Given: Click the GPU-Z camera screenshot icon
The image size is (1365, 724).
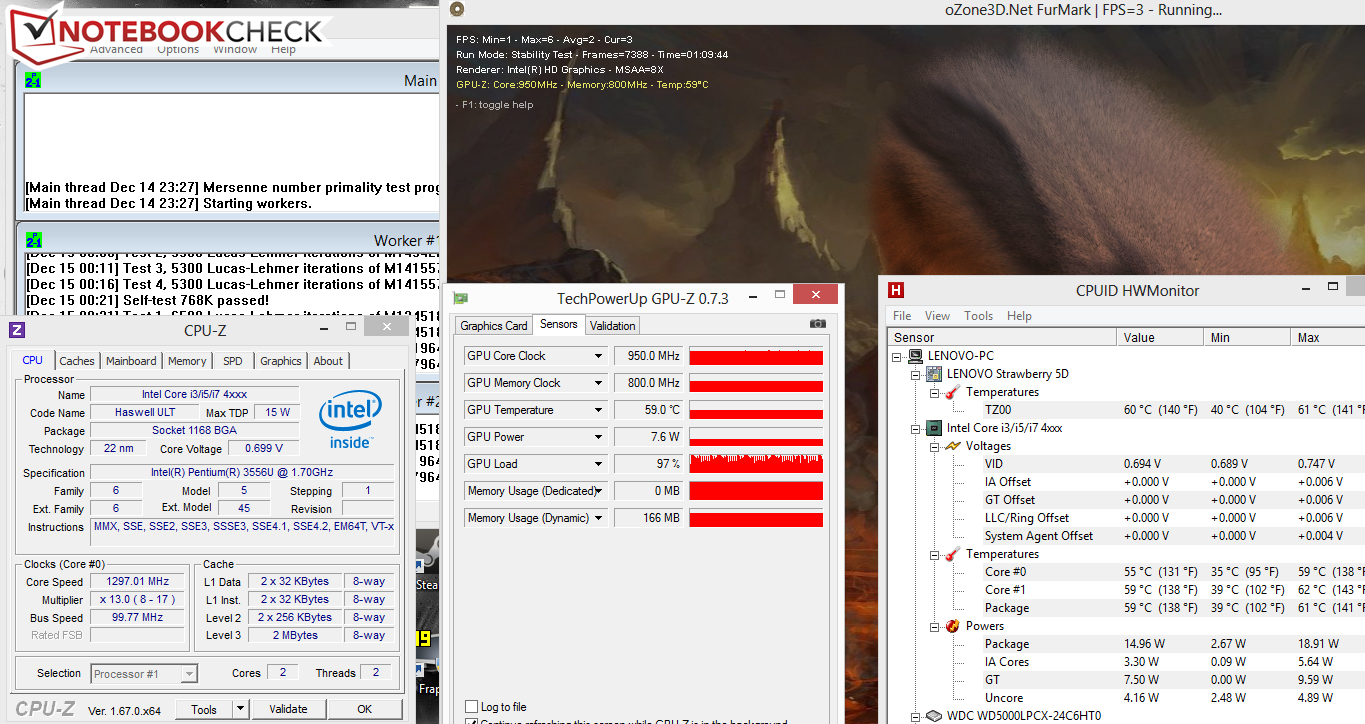Looking at the screenshot, I should pos(818,324).
